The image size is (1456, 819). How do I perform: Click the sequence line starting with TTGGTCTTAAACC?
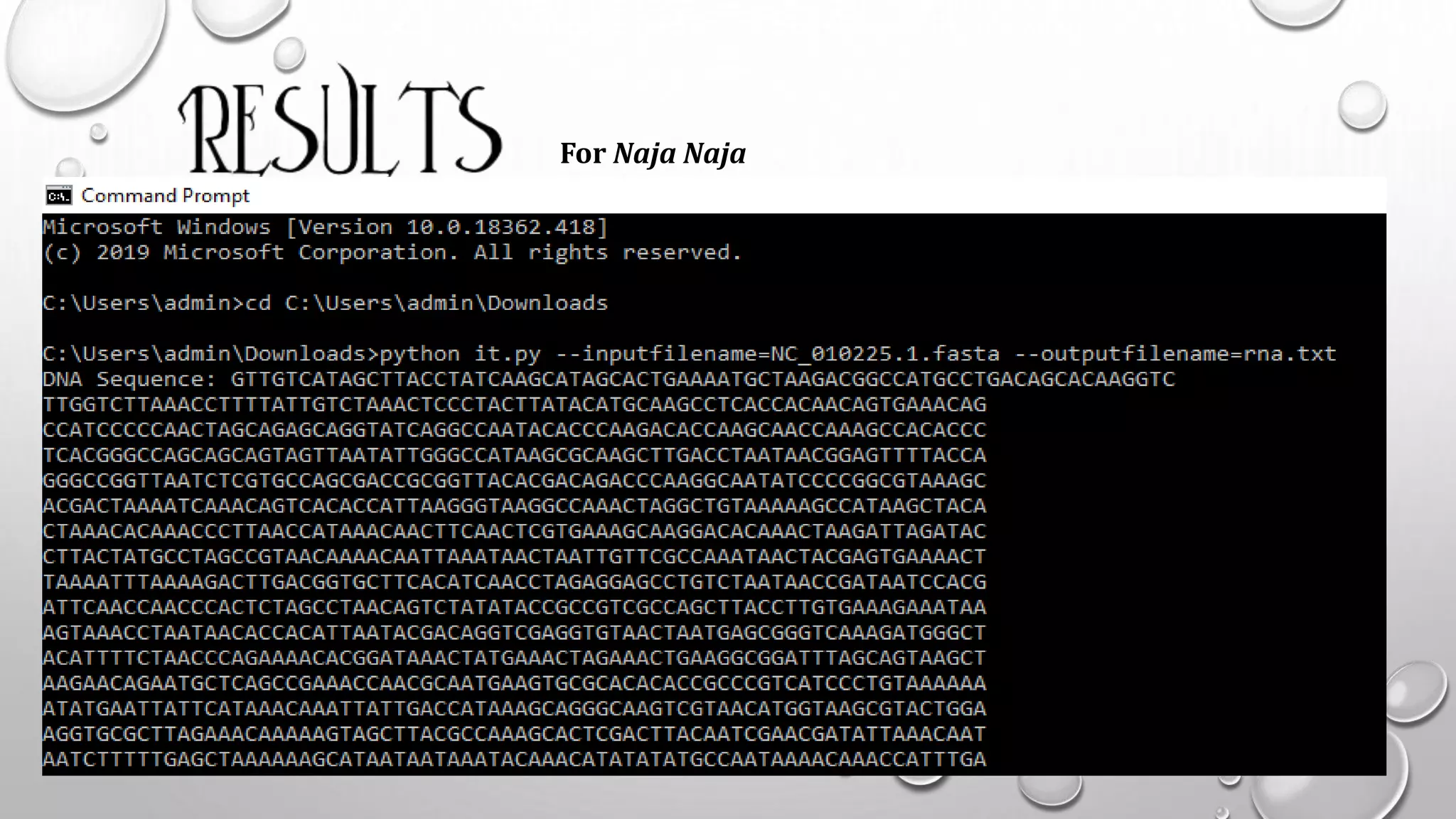pyautogui.click(x=515, y=405)
